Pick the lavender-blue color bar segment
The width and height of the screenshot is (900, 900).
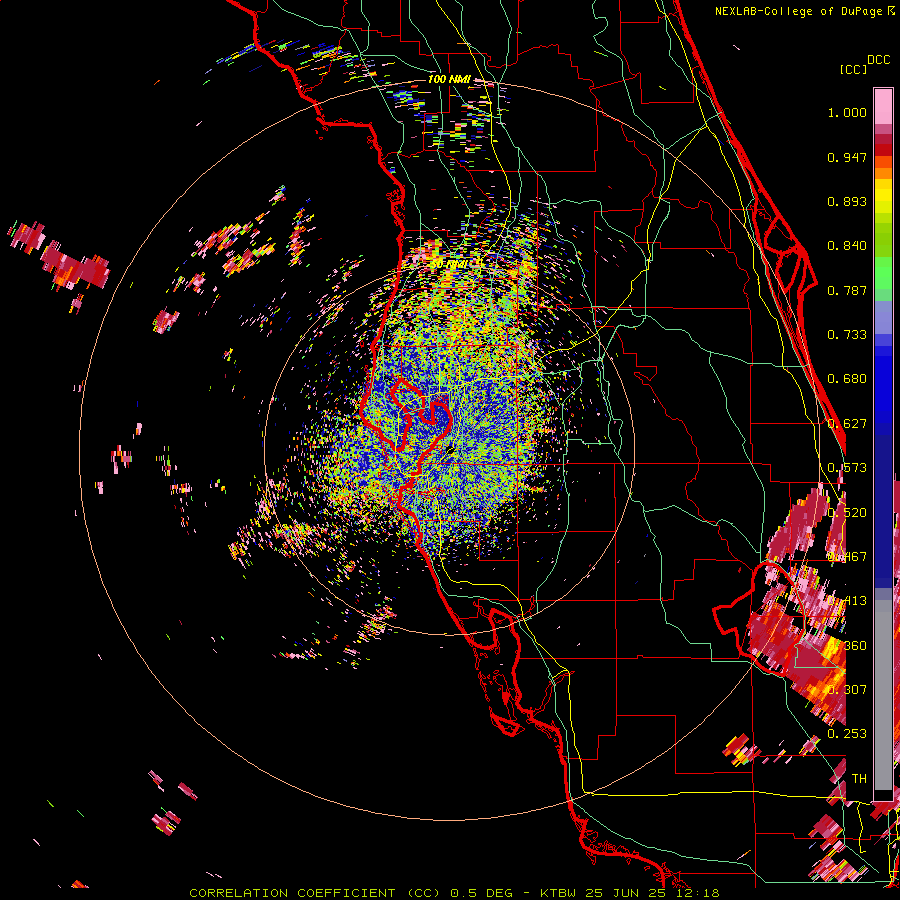pyautogui.click(x=883, y=317)
